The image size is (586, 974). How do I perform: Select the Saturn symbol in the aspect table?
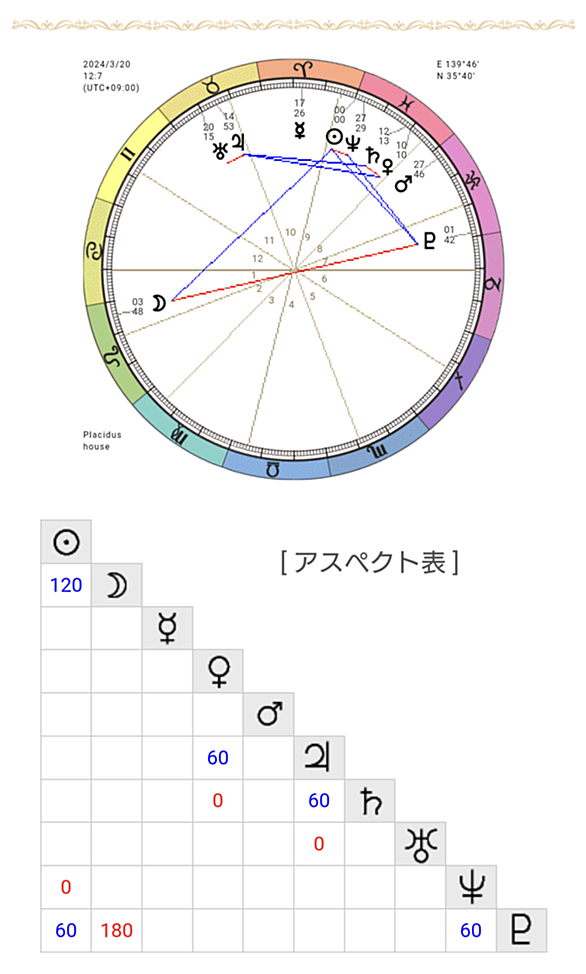(x=370, y=801)
